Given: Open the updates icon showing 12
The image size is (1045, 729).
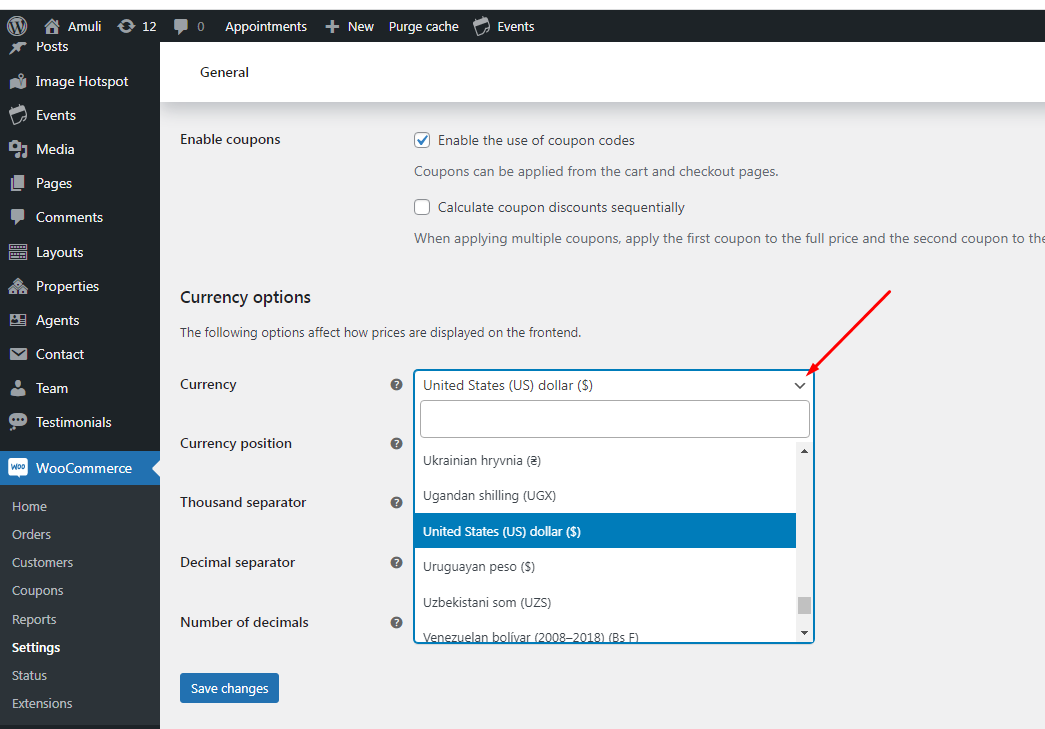Looking at the screenshot, I should (x=126, y=26).
